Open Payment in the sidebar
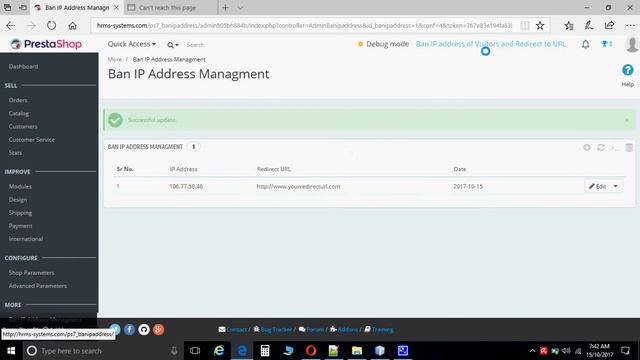640x360 pixels. 20,226
